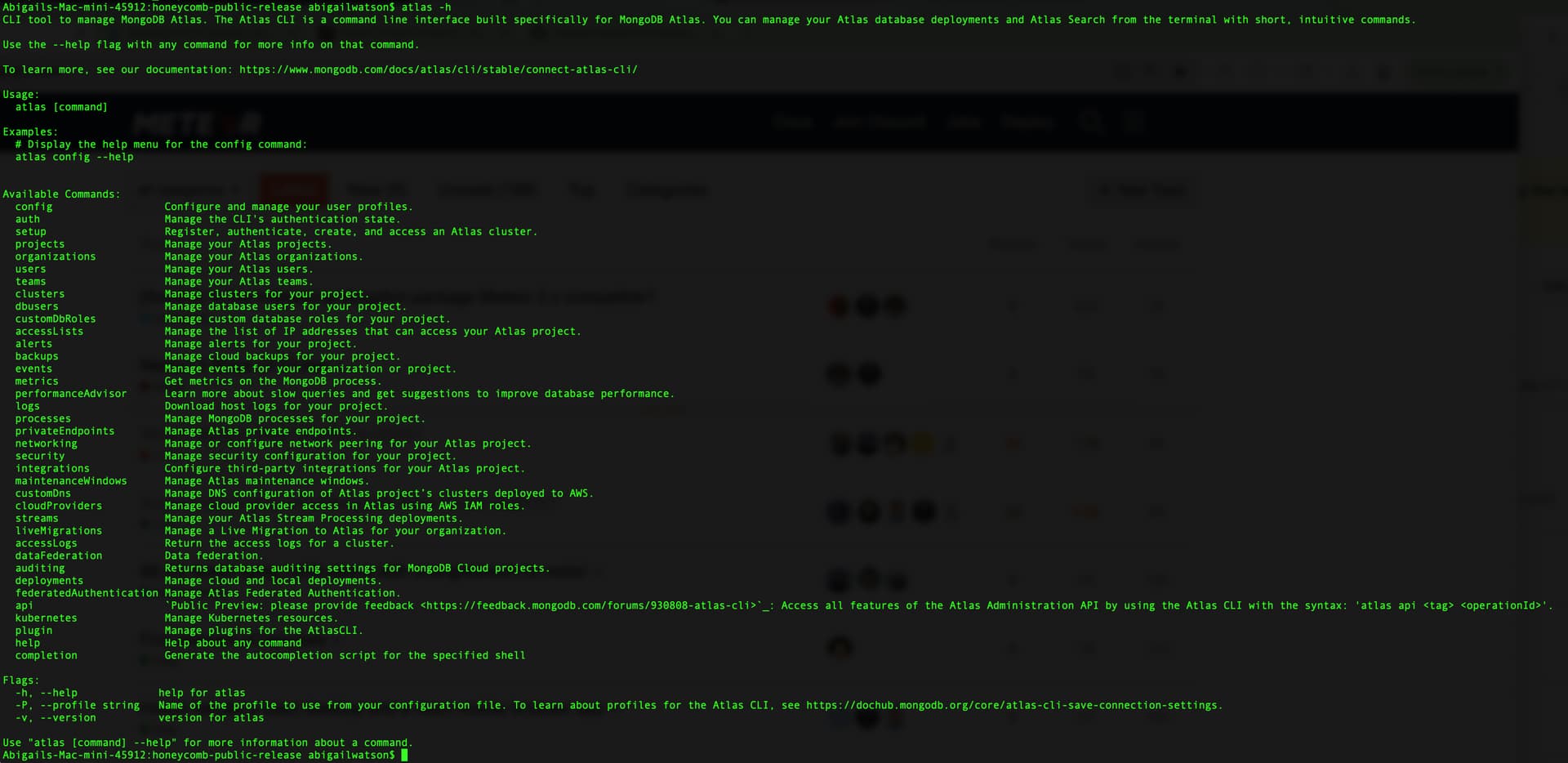The height and width of the screenshot is (763, 1568).
Task: Click the 'kubernetes' command name
Action: pos(46,618)
